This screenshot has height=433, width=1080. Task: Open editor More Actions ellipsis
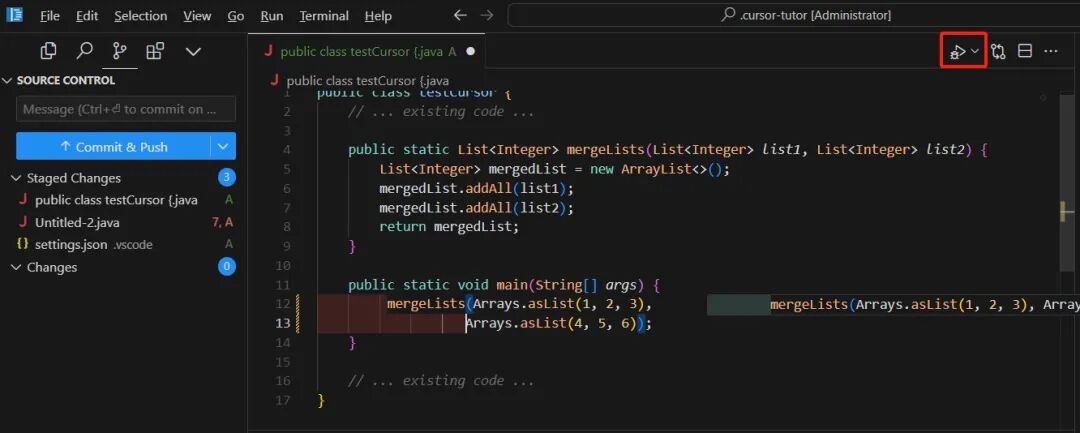tap(1050, 51)
